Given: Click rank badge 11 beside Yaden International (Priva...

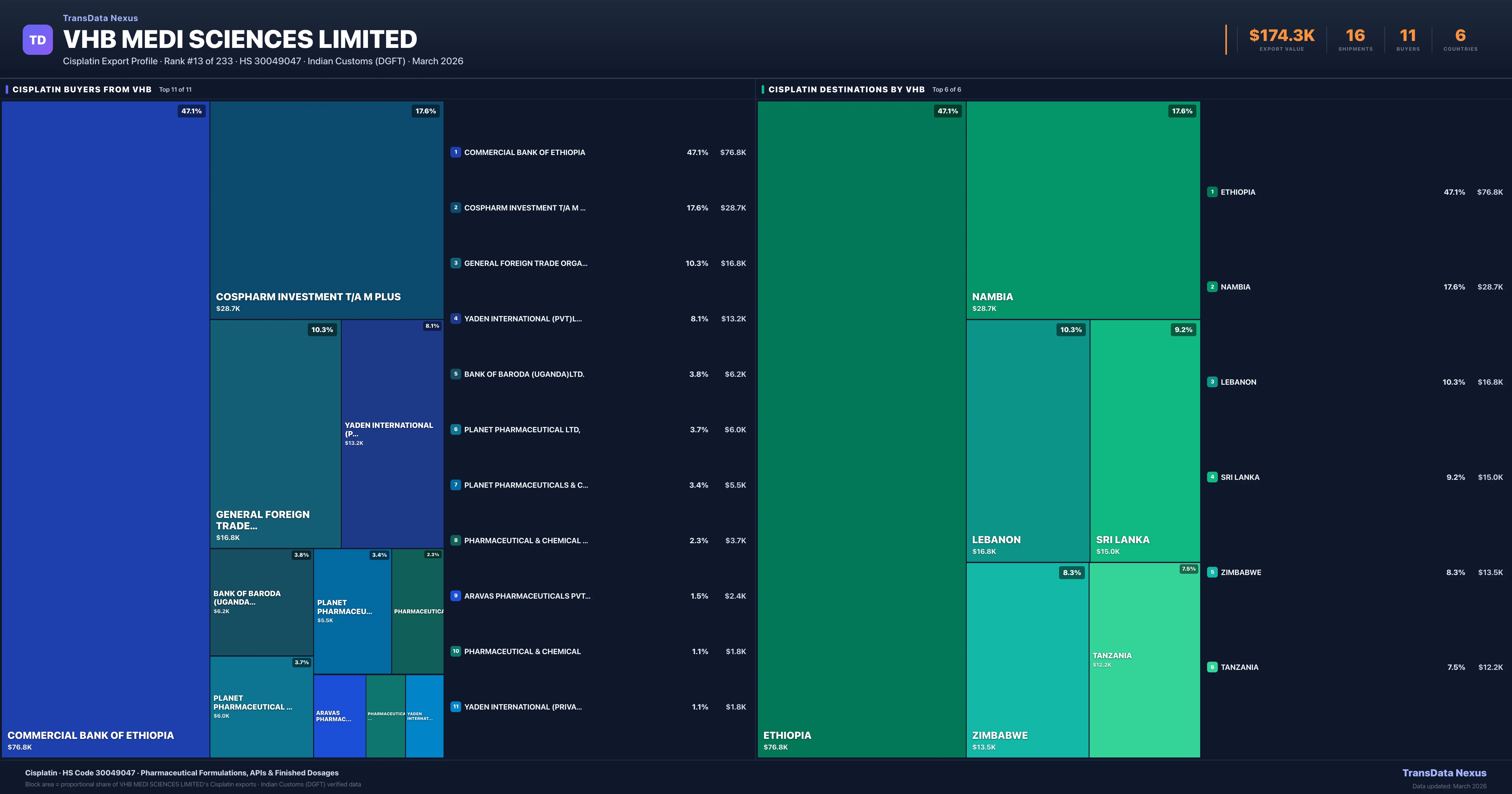Looking at the screenshot, I should click(x=455, y=706).
